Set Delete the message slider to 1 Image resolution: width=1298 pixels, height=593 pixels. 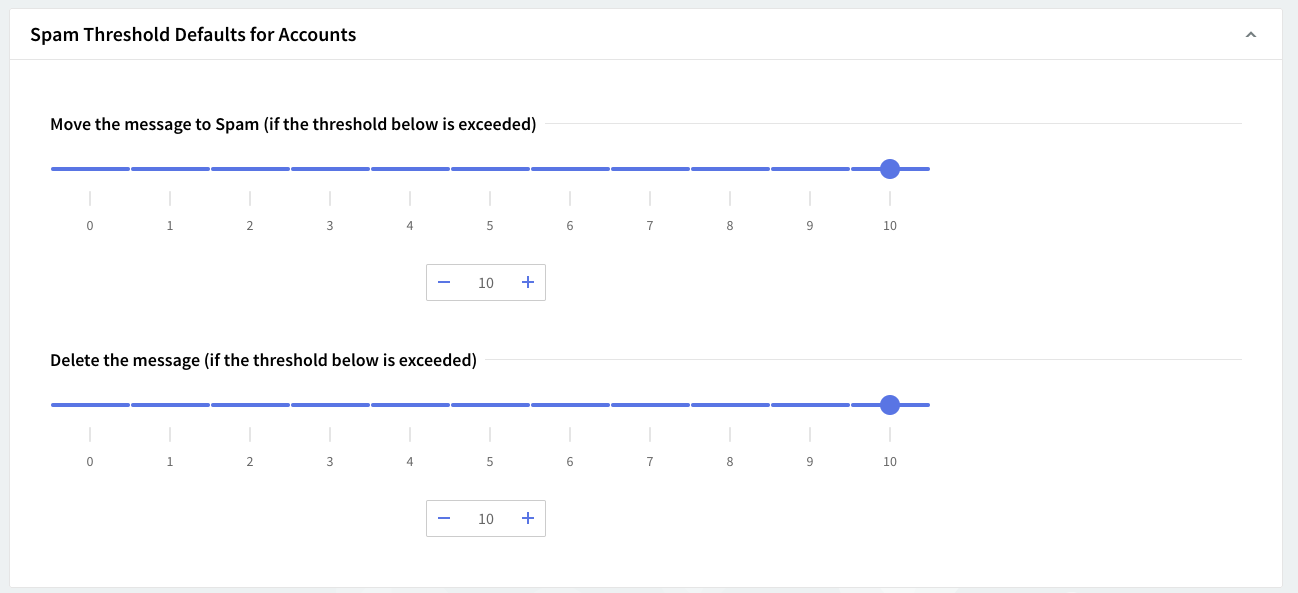[x=170, y=405]
